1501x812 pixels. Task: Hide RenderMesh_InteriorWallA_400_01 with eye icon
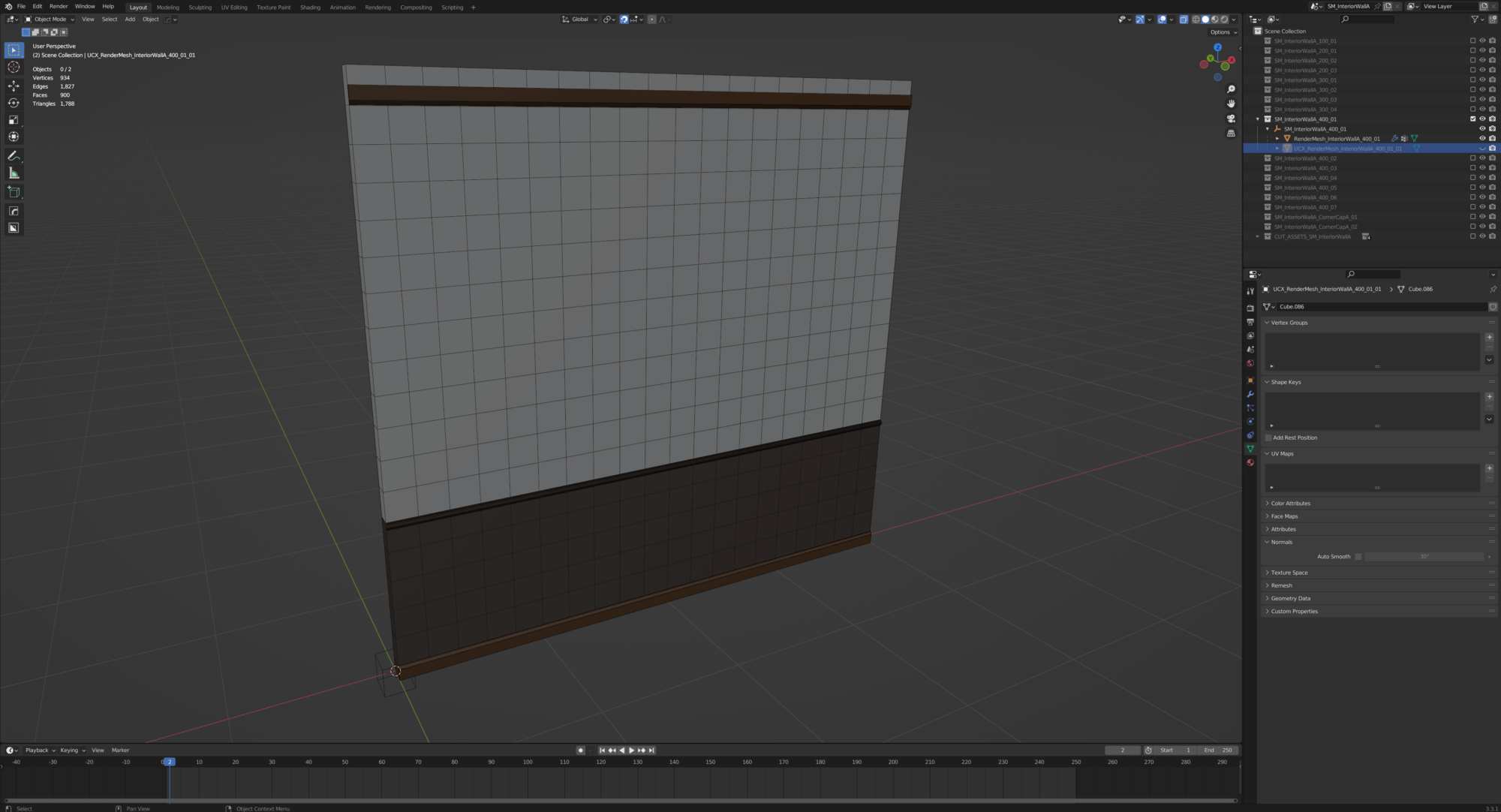point(1482,139)
